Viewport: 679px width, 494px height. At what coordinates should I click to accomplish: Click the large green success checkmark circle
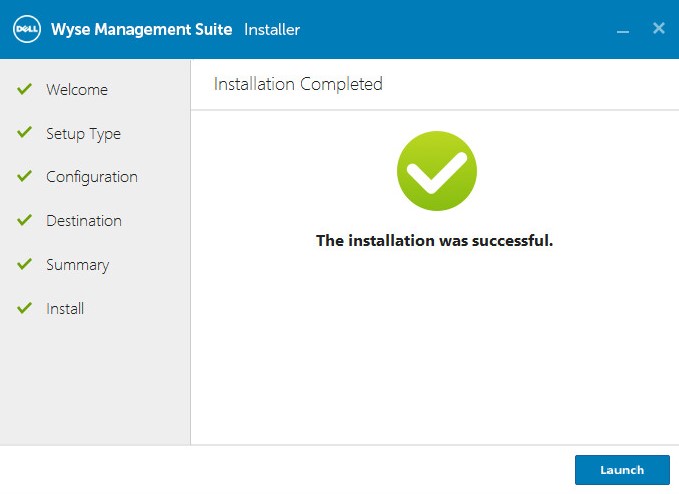point(436,171)
